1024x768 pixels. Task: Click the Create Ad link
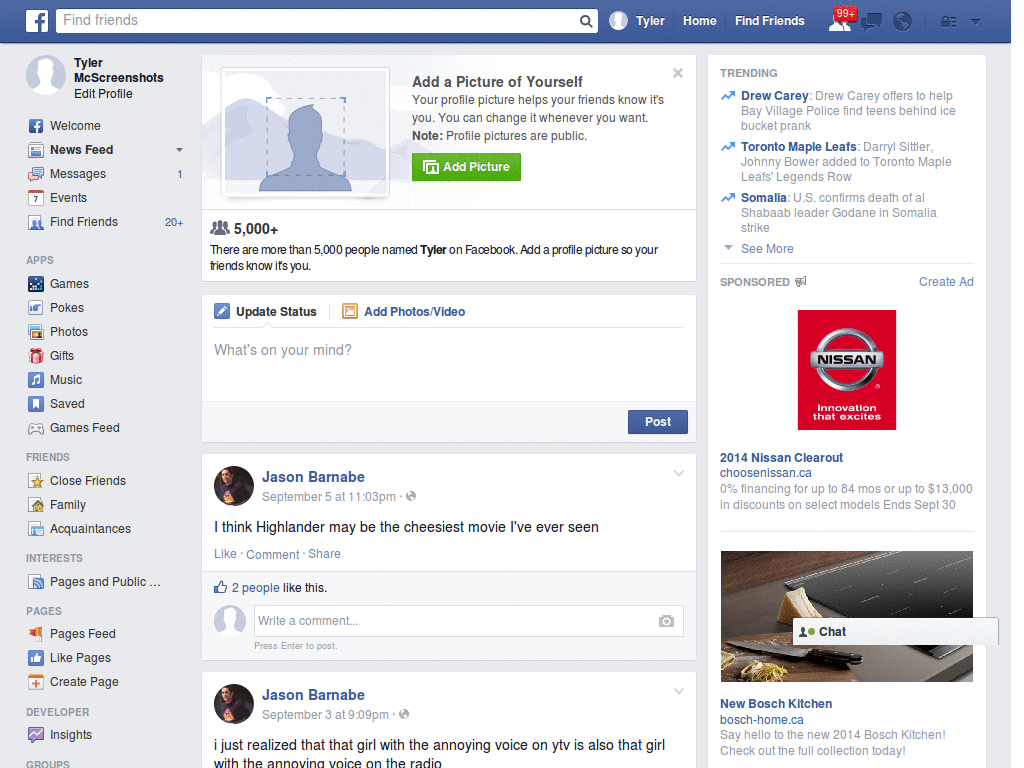[x=946, y=282]
